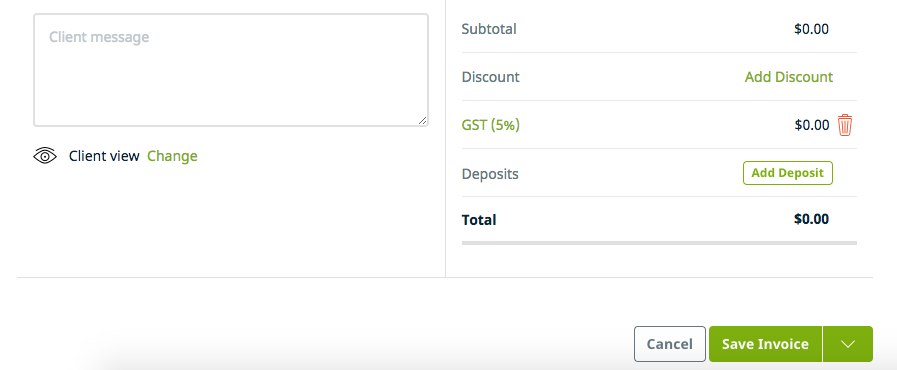The image size is (897, 370).
Task: Click the Subtotal row label
Action: pos(489,29)
